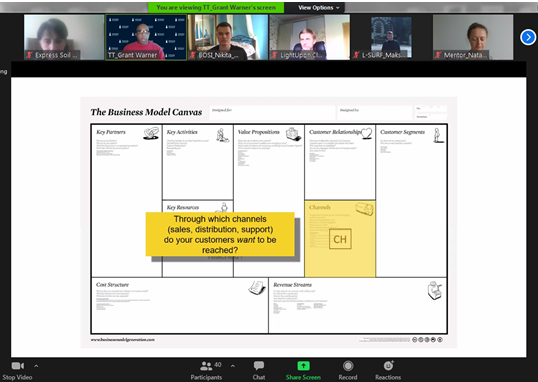Screen dimensions: 538x382
Task: Click the 'Customer Segments' heading
Action: (402, 132)
